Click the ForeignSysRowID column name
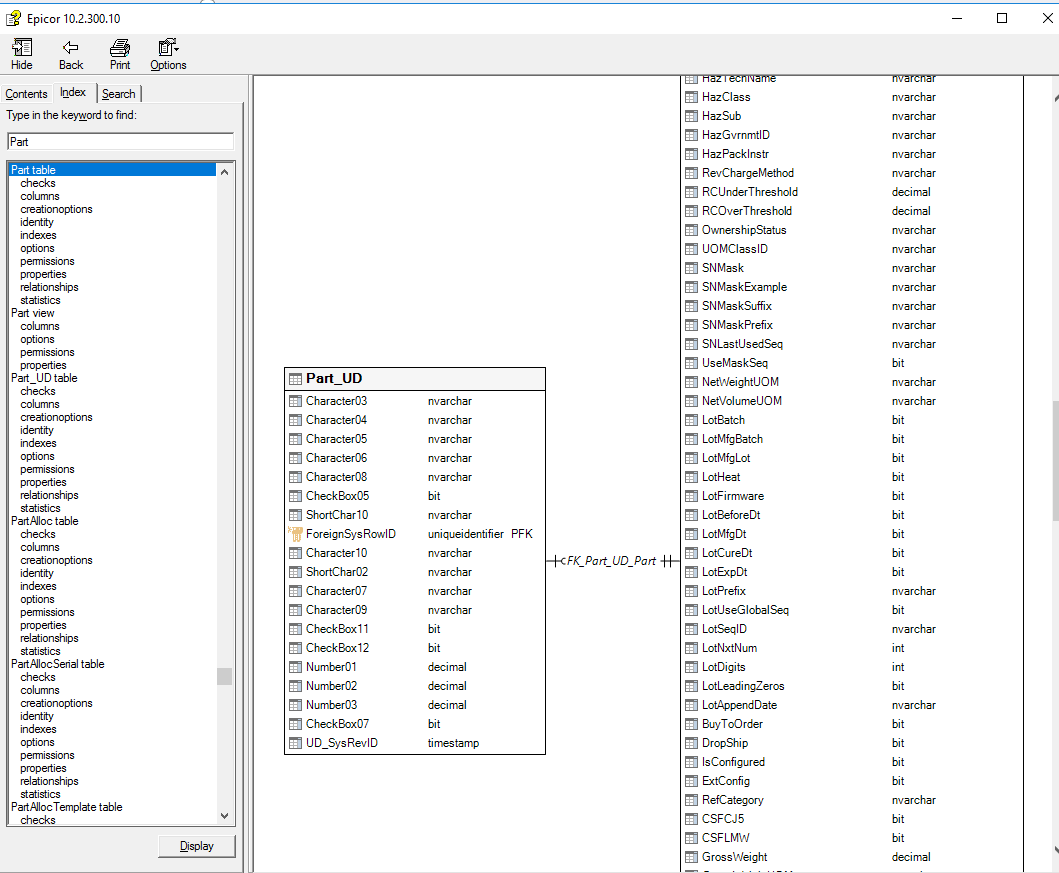 tap(351, 534)
